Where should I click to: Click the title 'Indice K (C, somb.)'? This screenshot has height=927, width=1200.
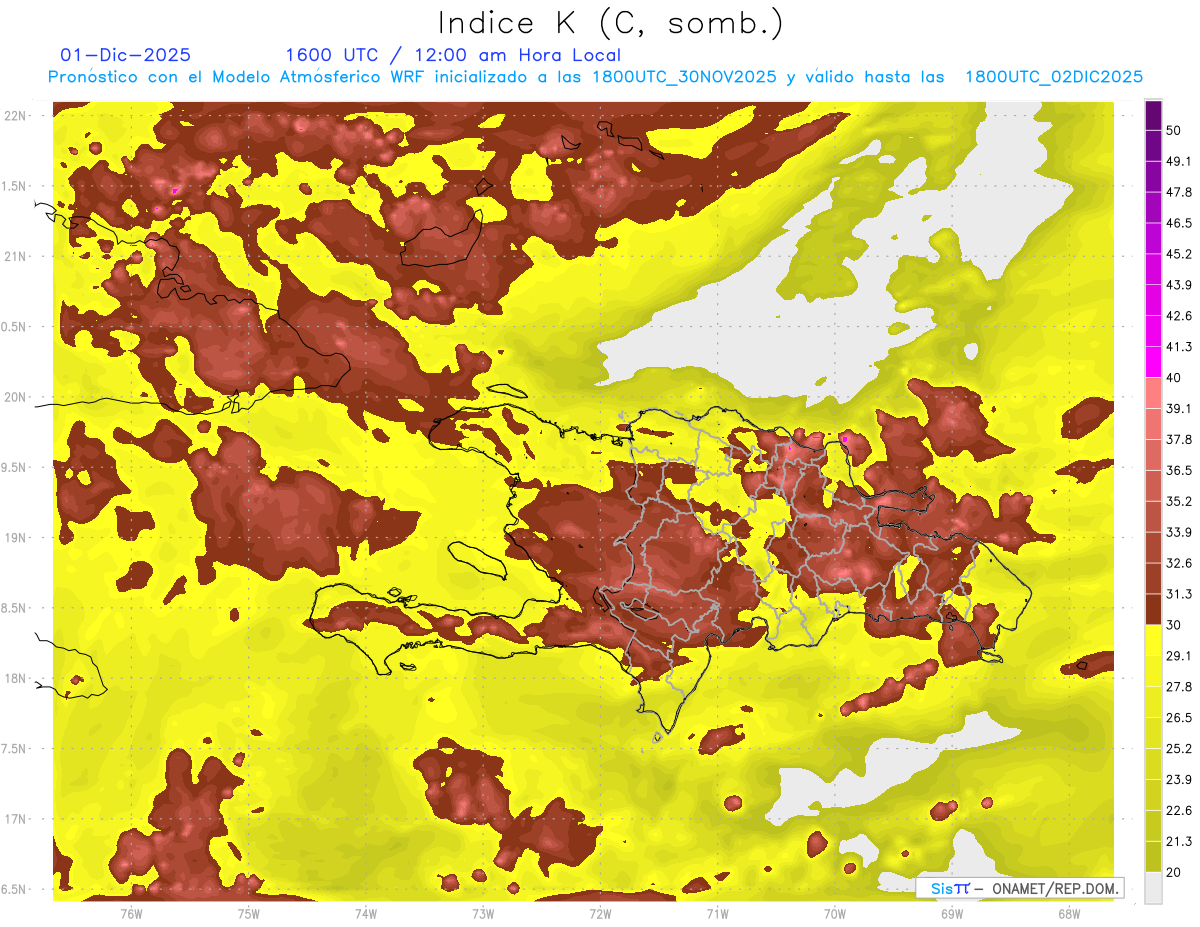pos(610,23)
